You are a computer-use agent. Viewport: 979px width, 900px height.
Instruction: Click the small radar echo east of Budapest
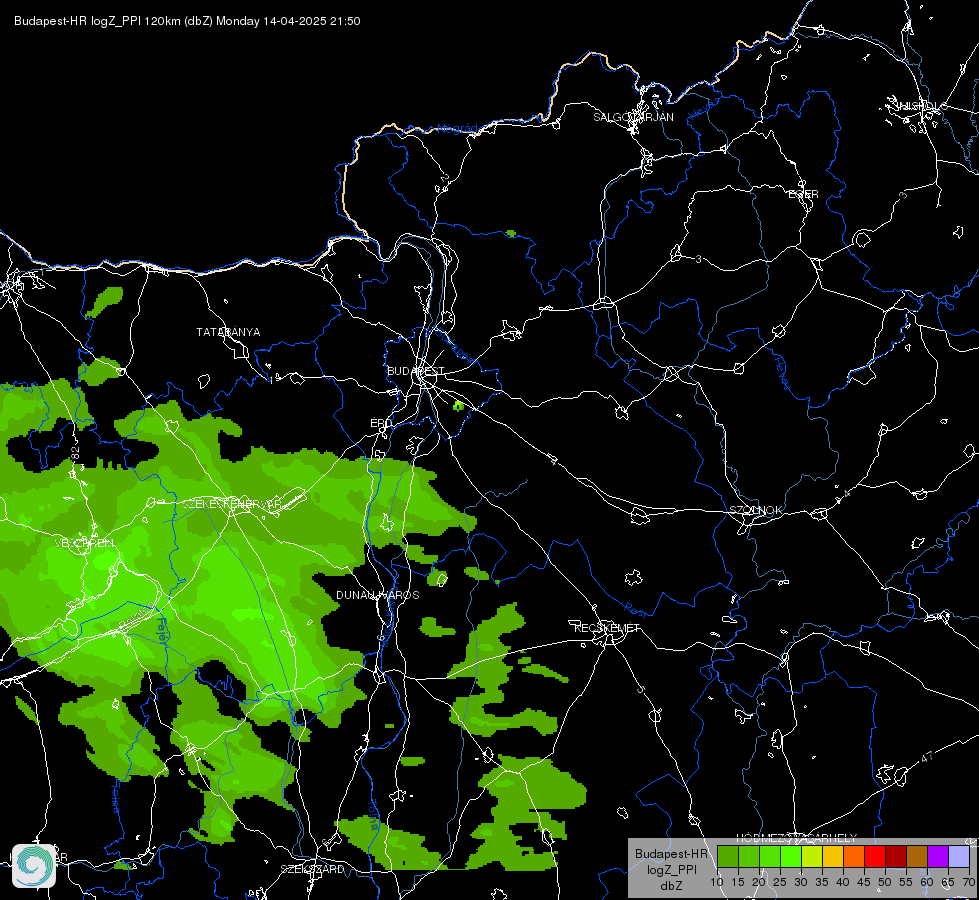(458, 407)
